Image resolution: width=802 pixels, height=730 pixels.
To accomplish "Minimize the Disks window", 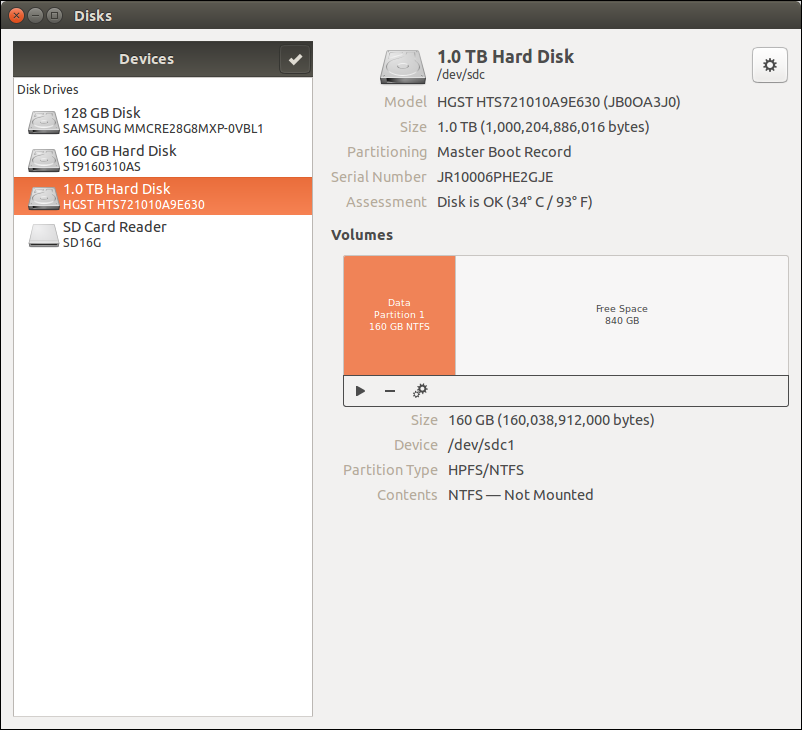I will pyautogui.click(x=34, y=15).
